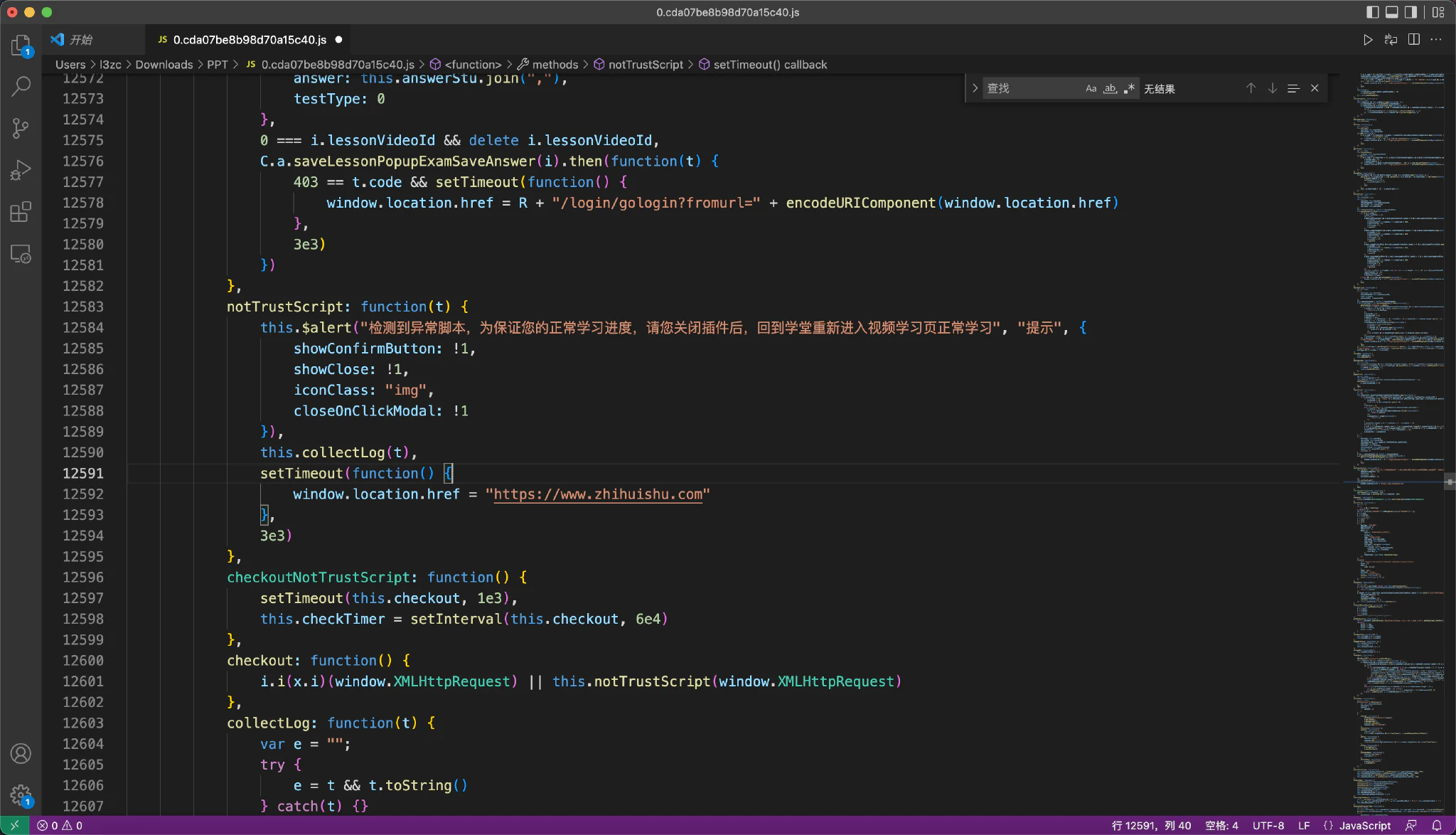Toggle Use Regular Expression in find widget
The width and height of the screenshot is (1456, 835).
[1129, 89]
